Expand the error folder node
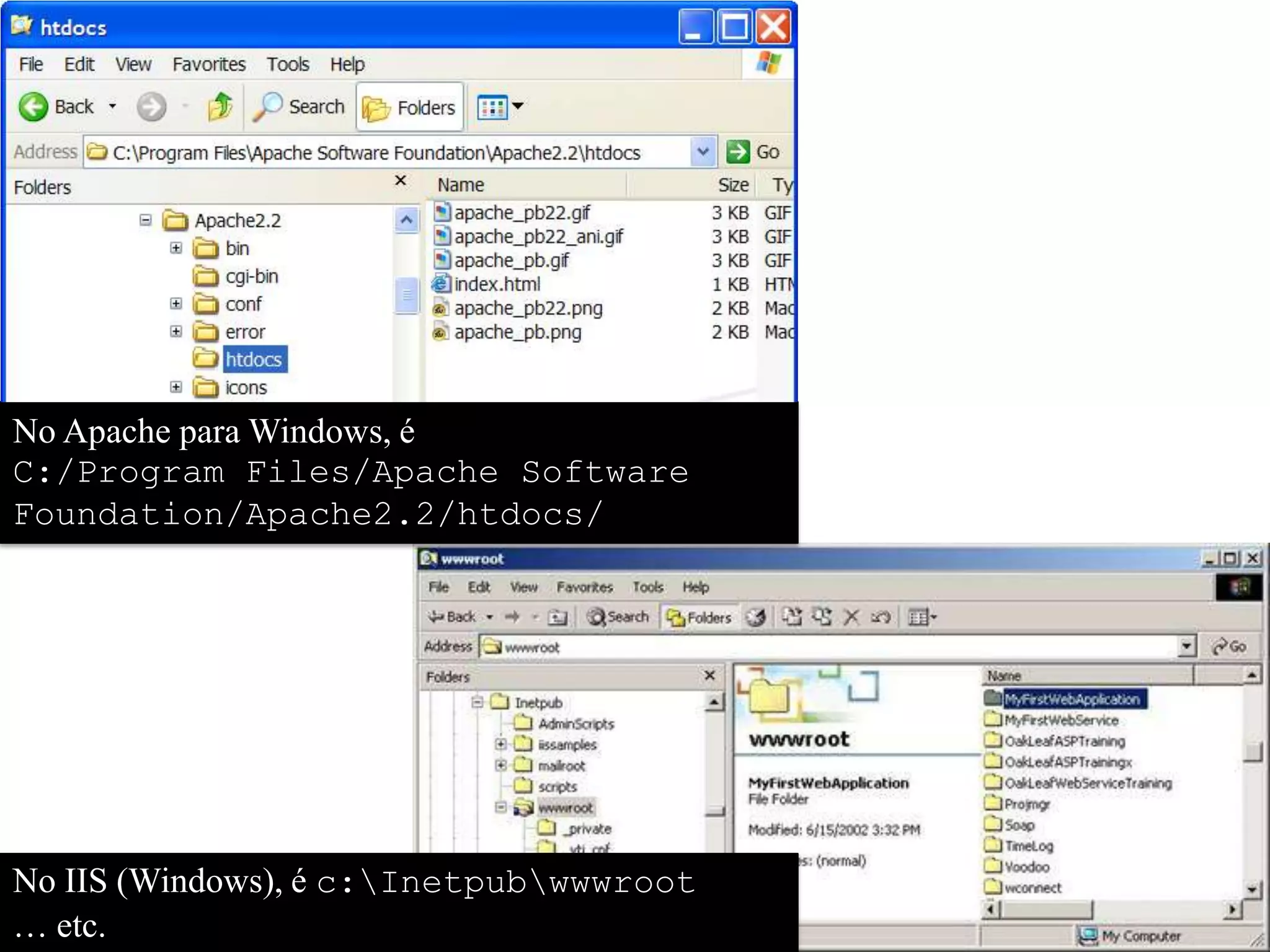The height and width of the screenshot is (952, 1270). [x=176, y=332]
